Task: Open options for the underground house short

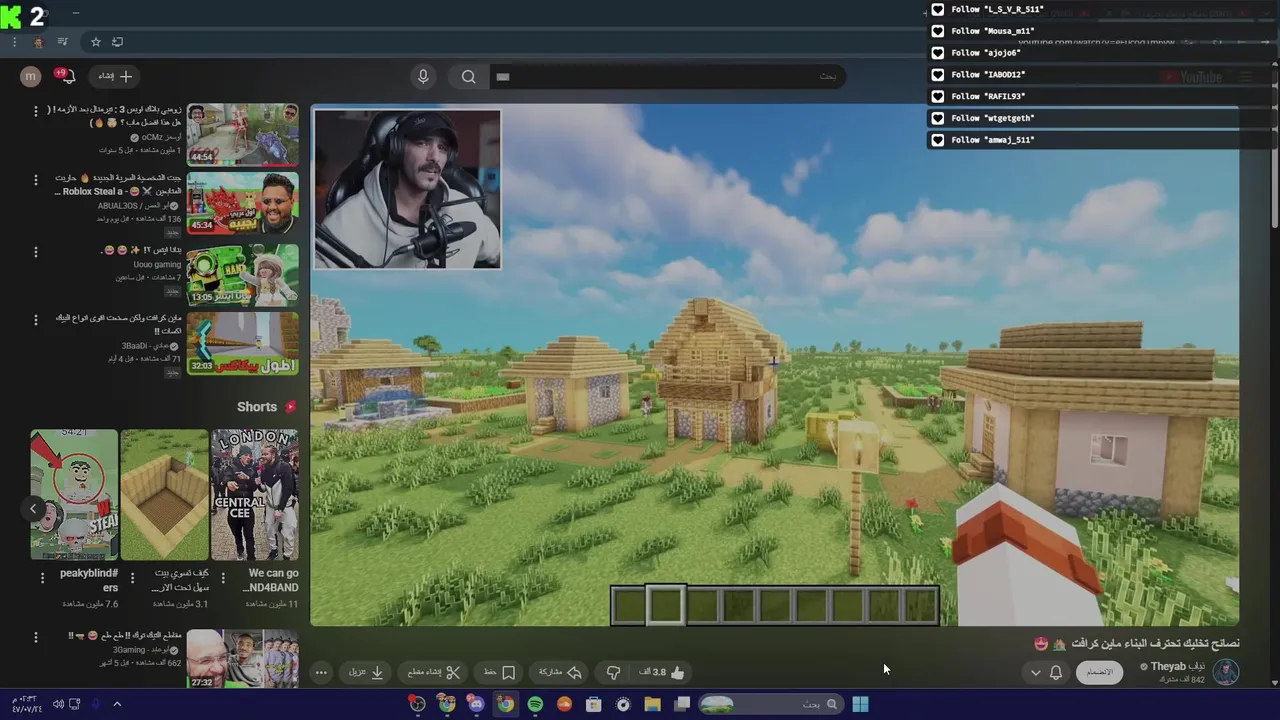Action: point(132,577)
